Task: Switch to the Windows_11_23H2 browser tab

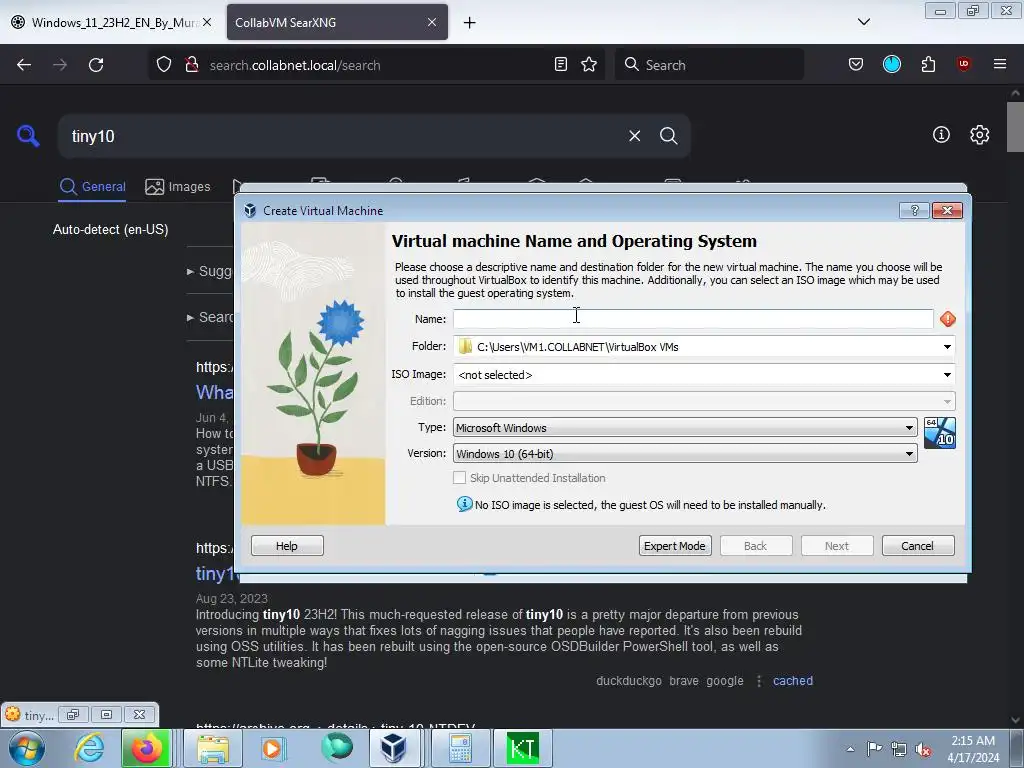Action: [x=111, y=22]
